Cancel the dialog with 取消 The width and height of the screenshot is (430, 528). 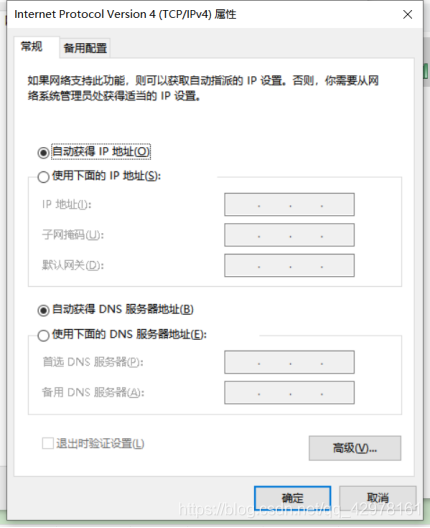(x=377, y=498)
